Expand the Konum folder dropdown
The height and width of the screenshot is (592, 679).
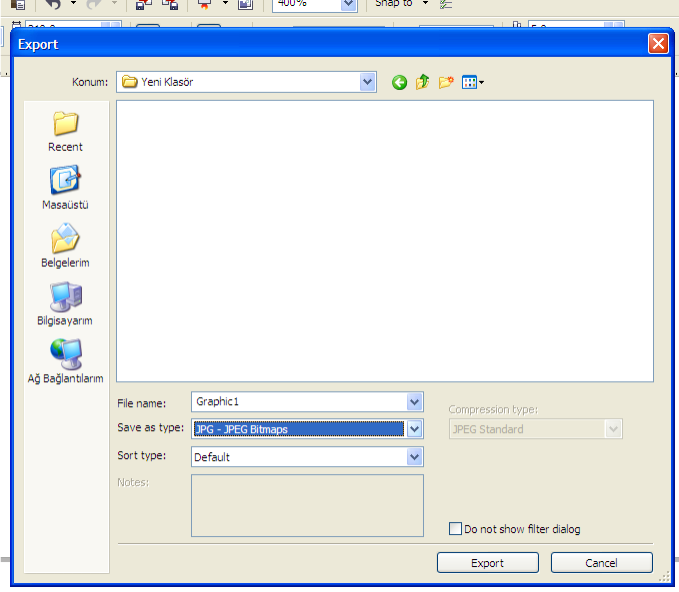pos(367,82)
